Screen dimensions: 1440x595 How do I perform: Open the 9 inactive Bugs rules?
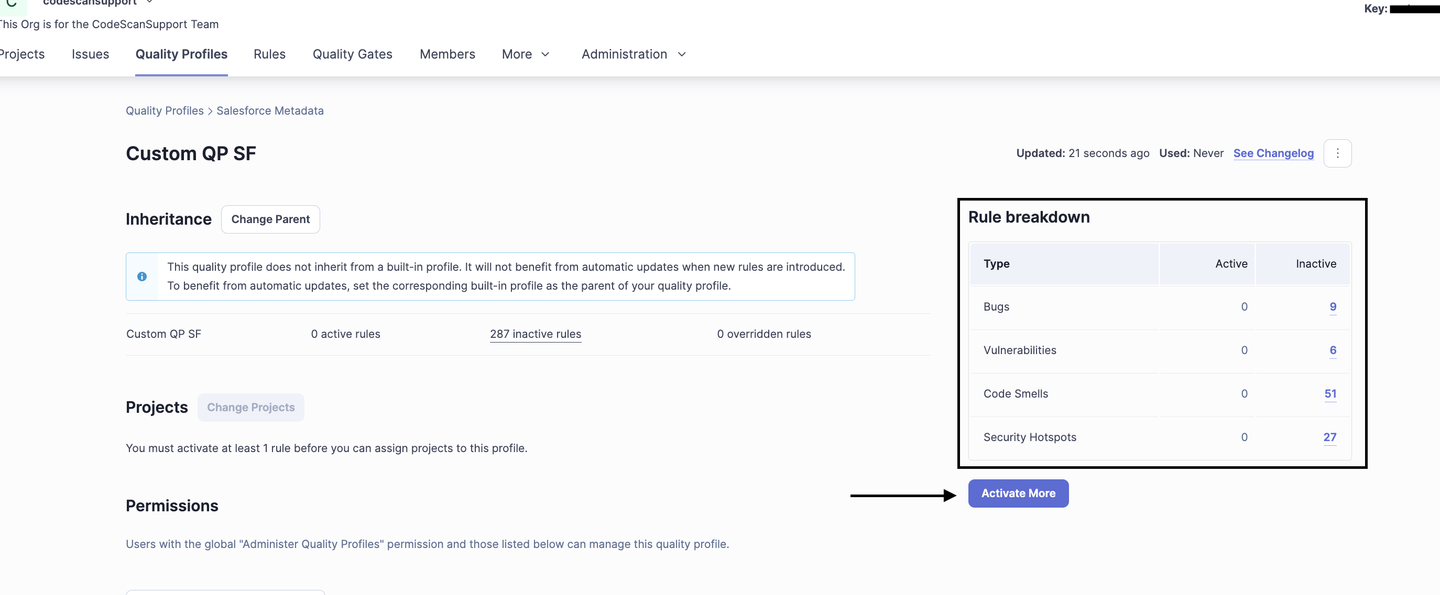[1332, 307]
